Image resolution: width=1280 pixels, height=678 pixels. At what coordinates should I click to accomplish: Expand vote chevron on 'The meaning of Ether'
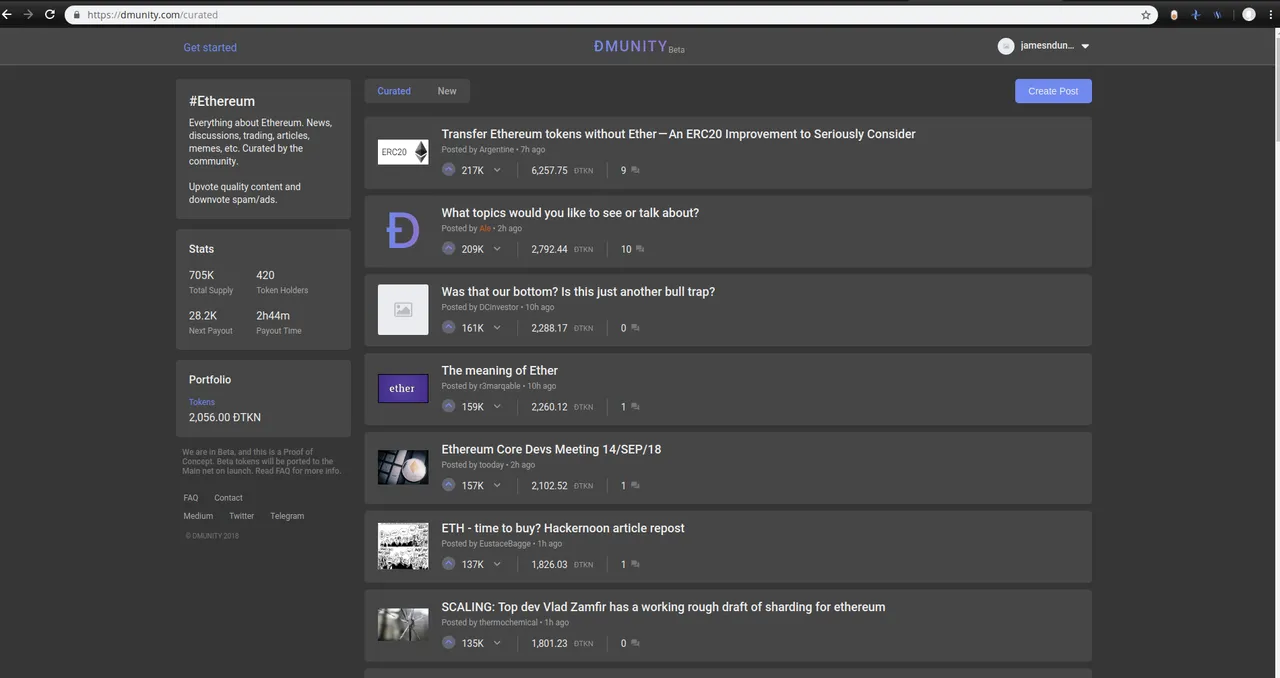click(x=497, y=407)
